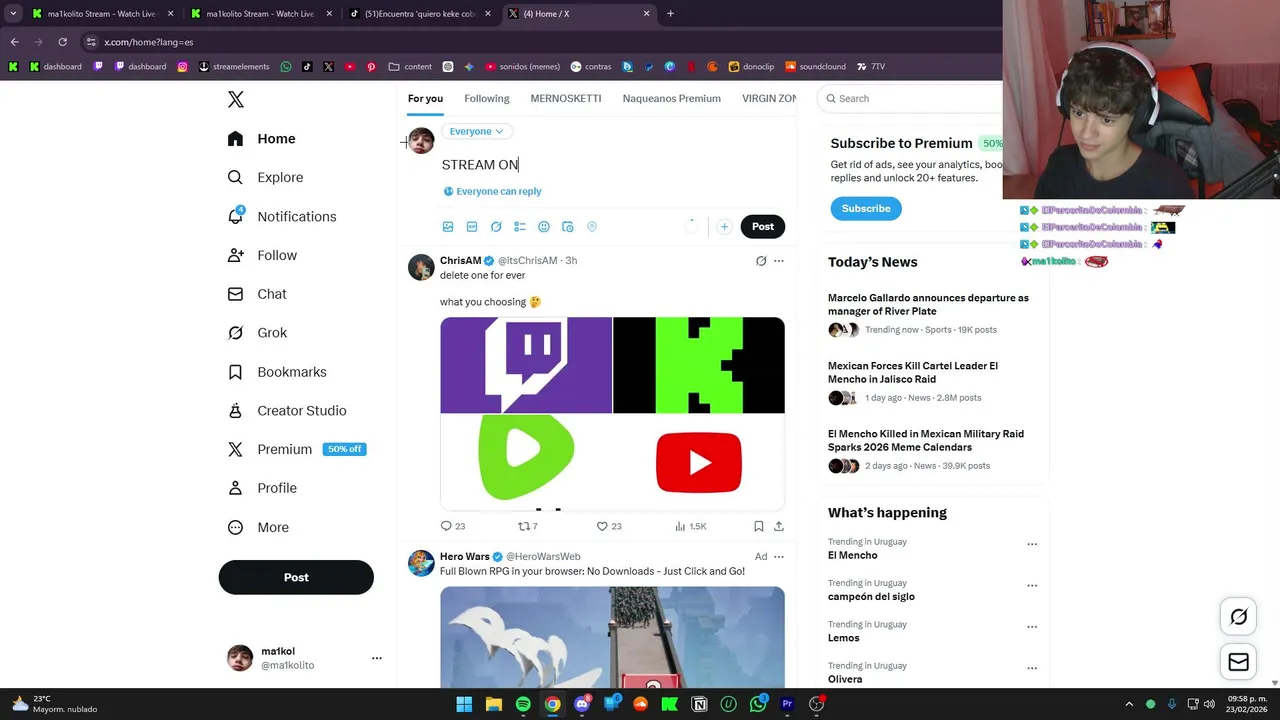Open options for Lemos trend
This screenshot has height=720, width=1280.
(x=1032, y=627)
